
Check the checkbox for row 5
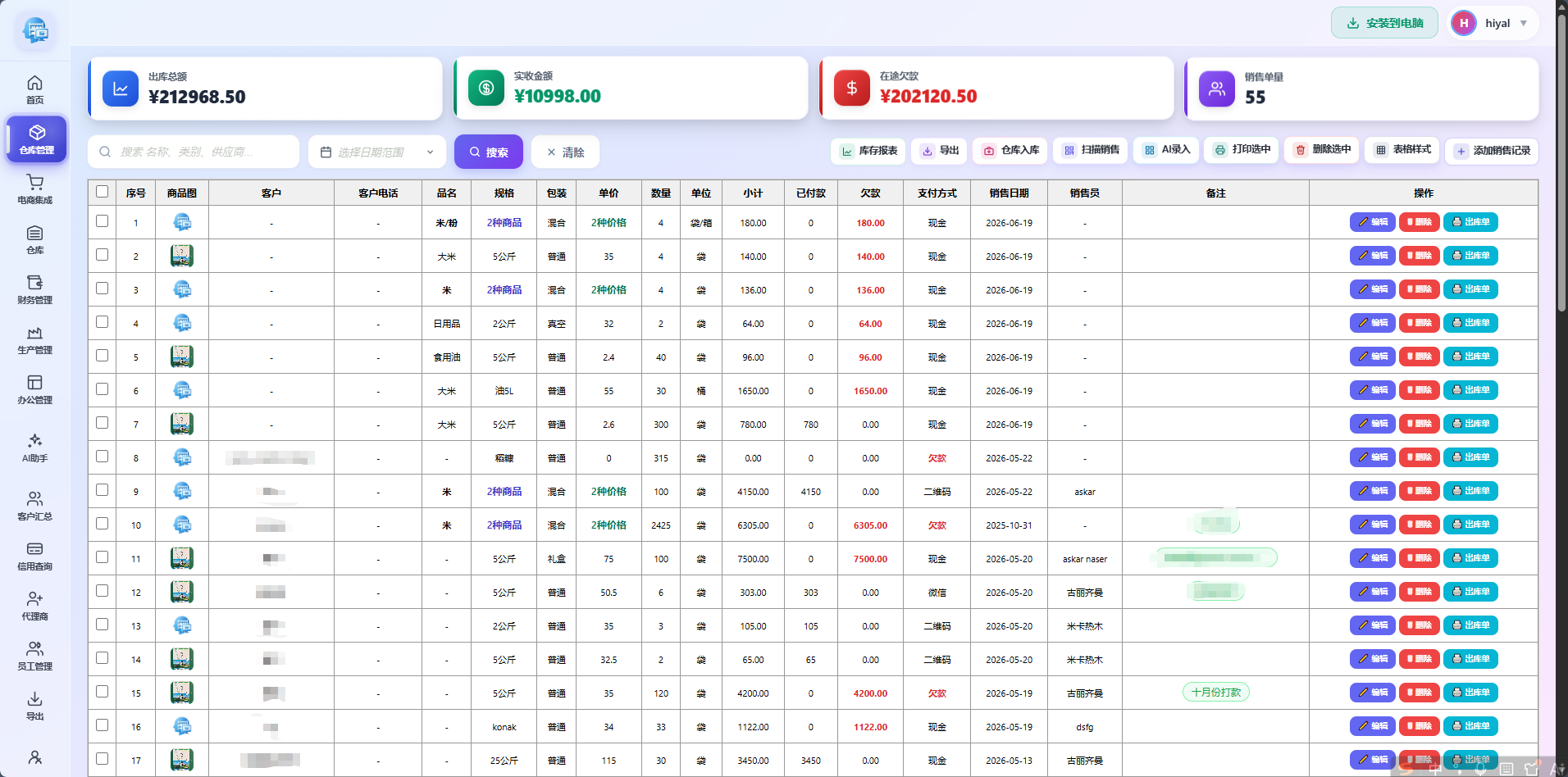coord(102,356)
